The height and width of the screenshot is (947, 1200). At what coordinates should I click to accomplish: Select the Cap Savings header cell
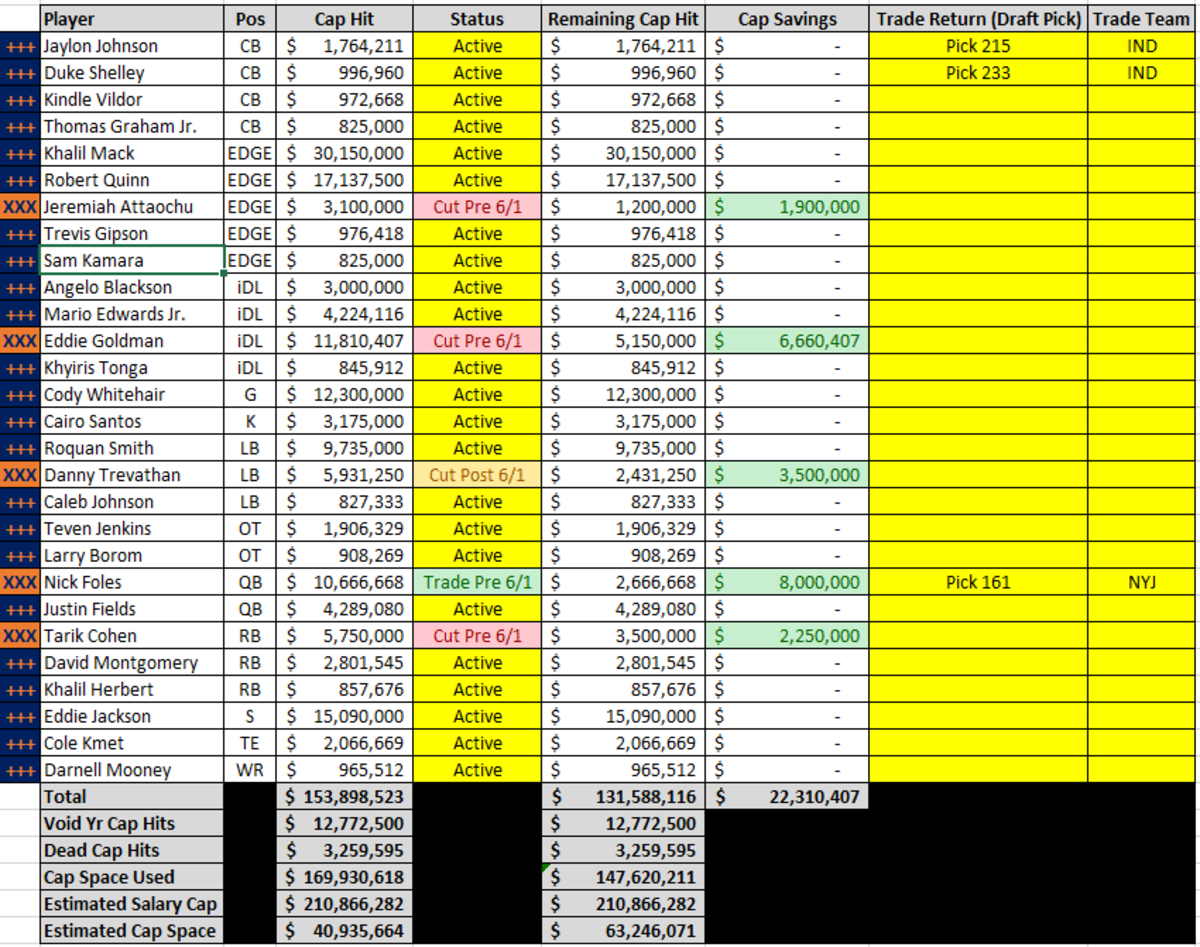point(787,19)
